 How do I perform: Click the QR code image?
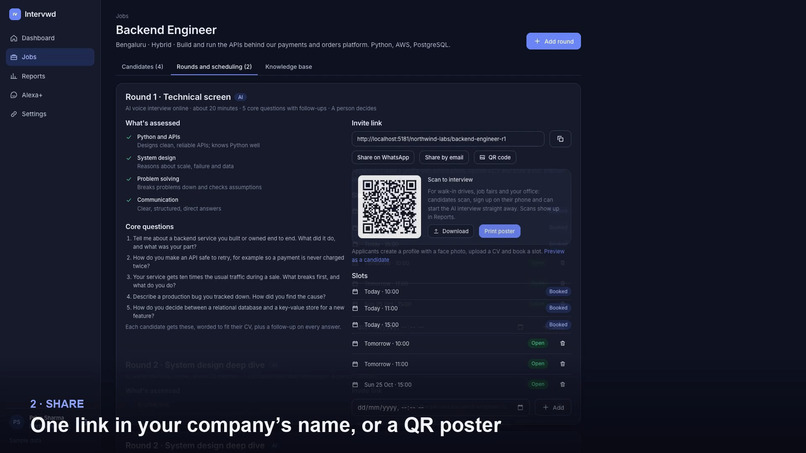389,207
